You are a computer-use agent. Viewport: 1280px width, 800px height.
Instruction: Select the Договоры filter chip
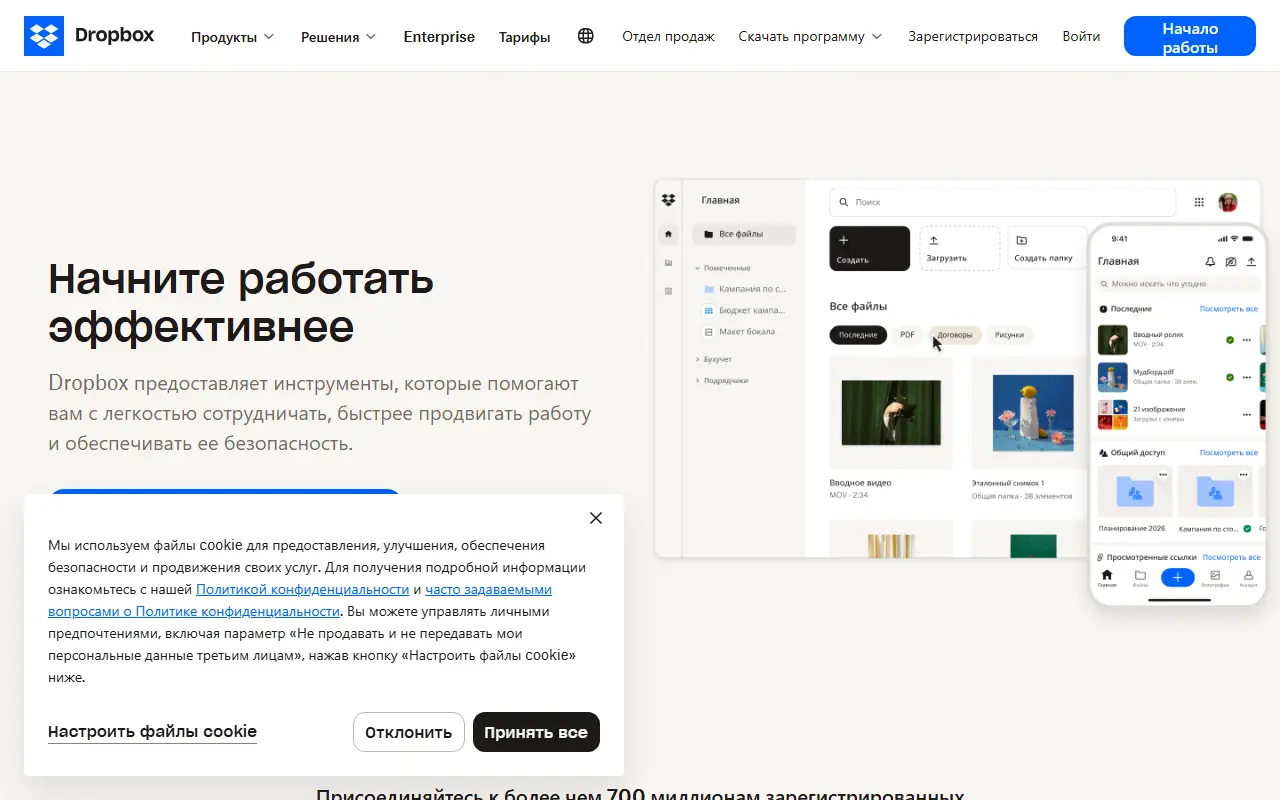click(955, 335)
